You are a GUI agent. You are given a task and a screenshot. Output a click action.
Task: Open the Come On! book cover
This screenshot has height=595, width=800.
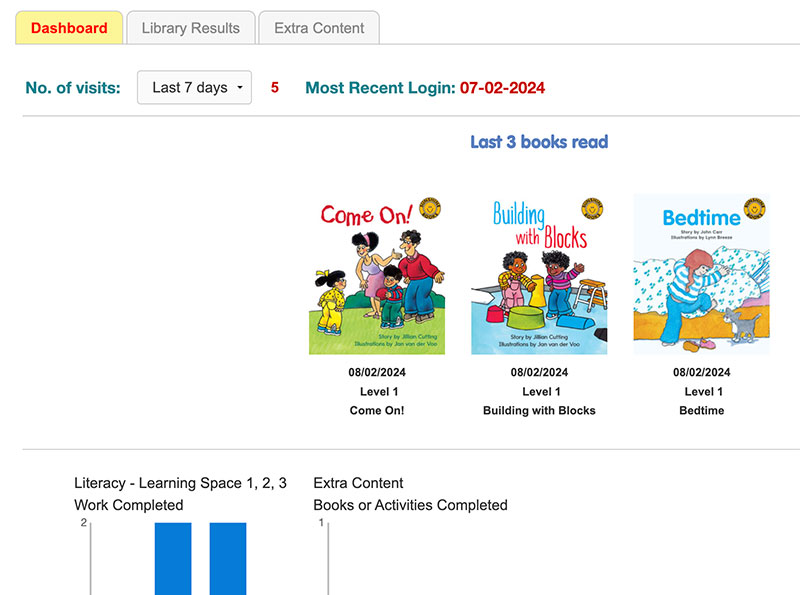pyautogui.click(x=377, y=275)
